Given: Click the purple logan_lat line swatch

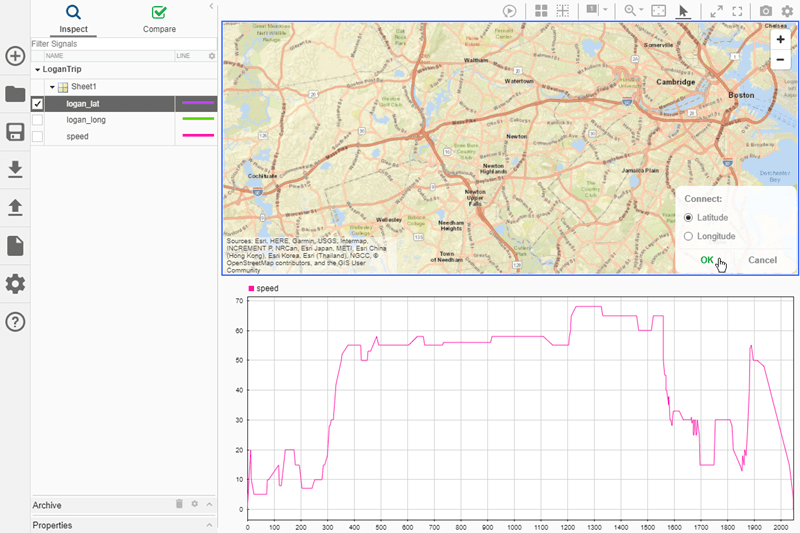Looking at the screenshot, I should (198, 103).
